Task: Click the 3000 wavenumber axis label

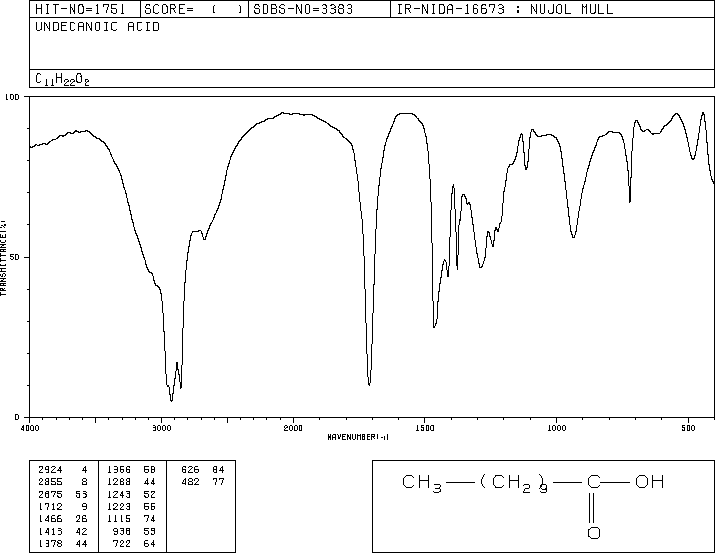Action: click(x=161, y=428)
